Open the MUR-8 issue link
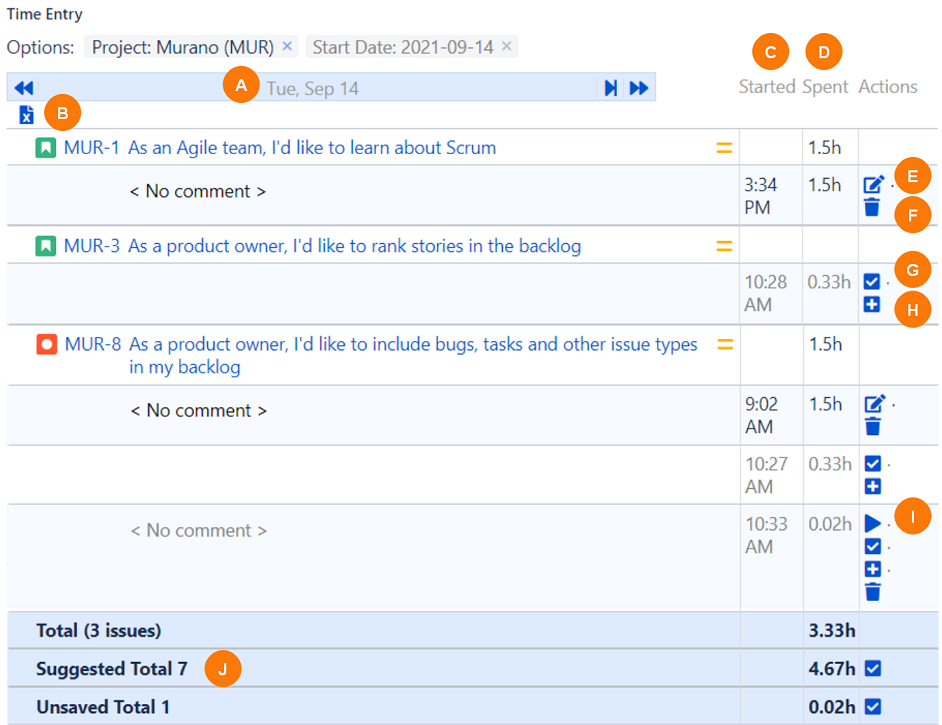 [93, 345]
